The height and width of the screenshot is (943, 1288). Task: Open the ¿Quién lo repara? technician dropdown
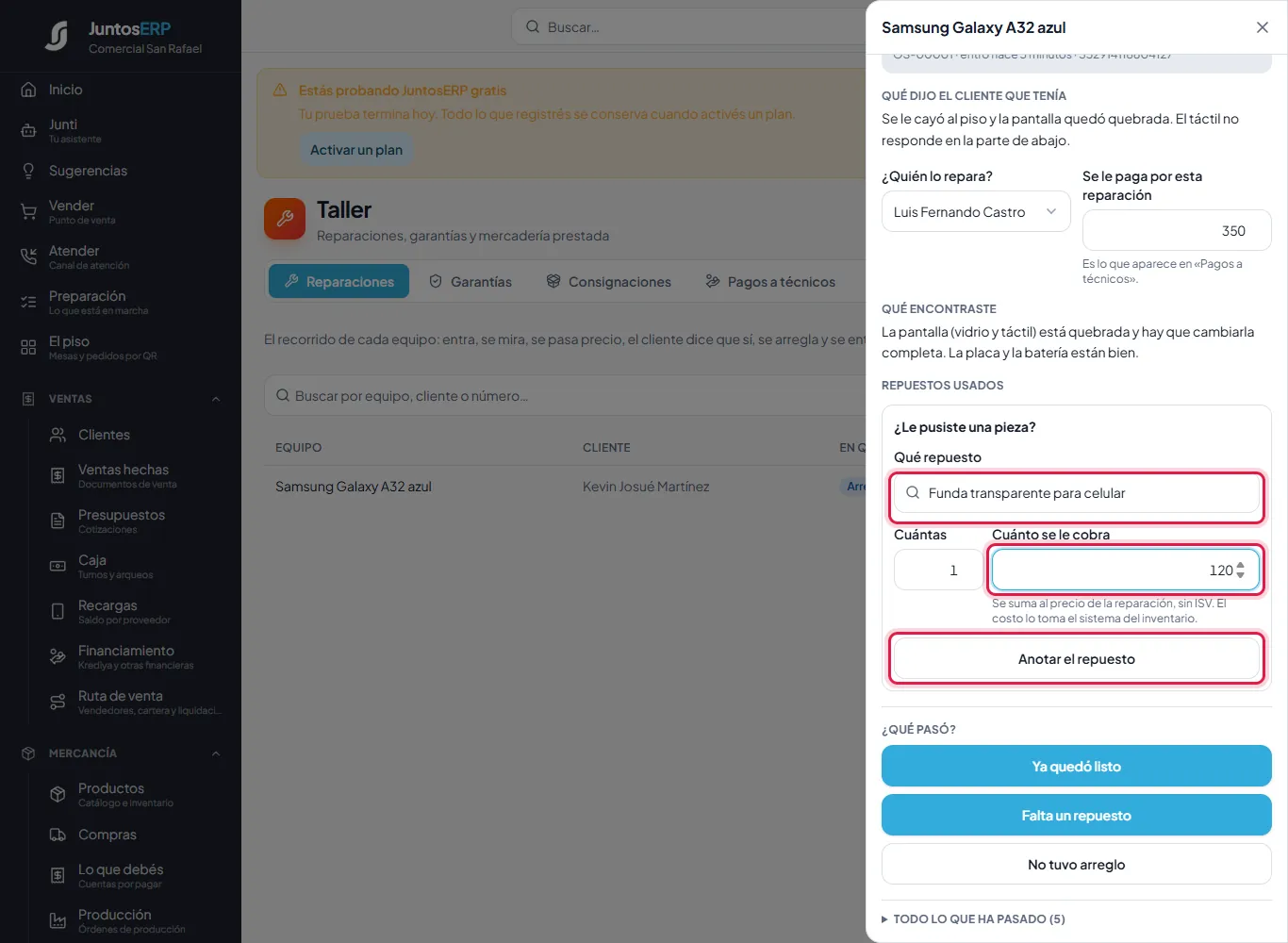pyautogui.click(x=976, y=212)
